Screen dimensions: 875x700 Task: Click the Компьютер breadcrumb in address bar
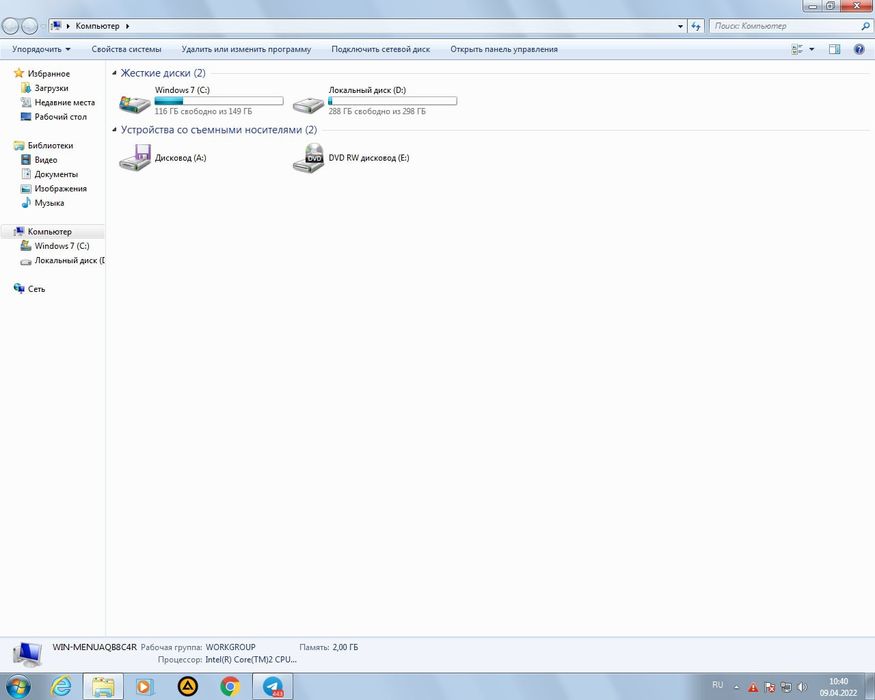[x=97, y=26]
